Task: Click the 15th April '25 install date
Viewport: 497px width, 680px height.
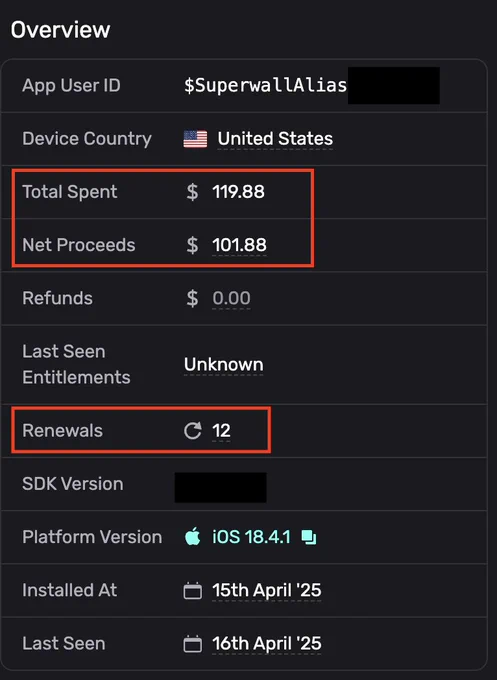Action: 267,590
